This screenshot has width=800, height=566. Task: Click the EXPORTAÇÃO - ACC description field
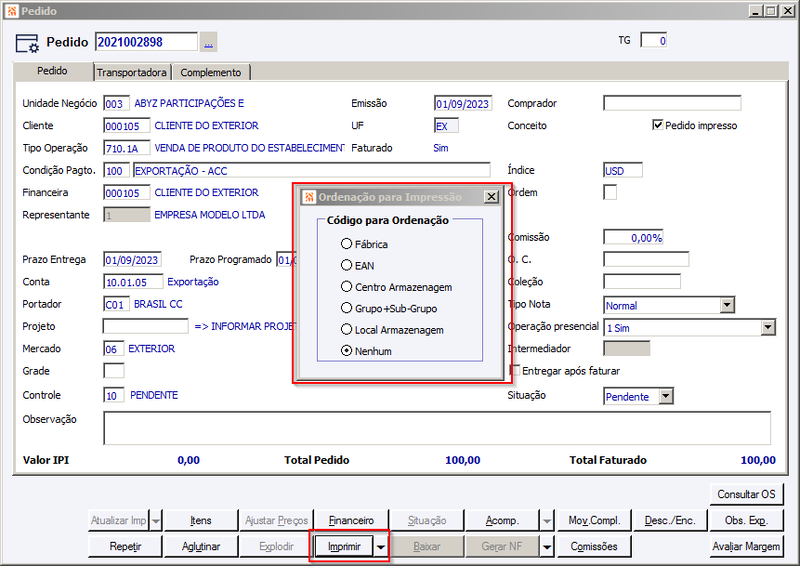[312, 170]
